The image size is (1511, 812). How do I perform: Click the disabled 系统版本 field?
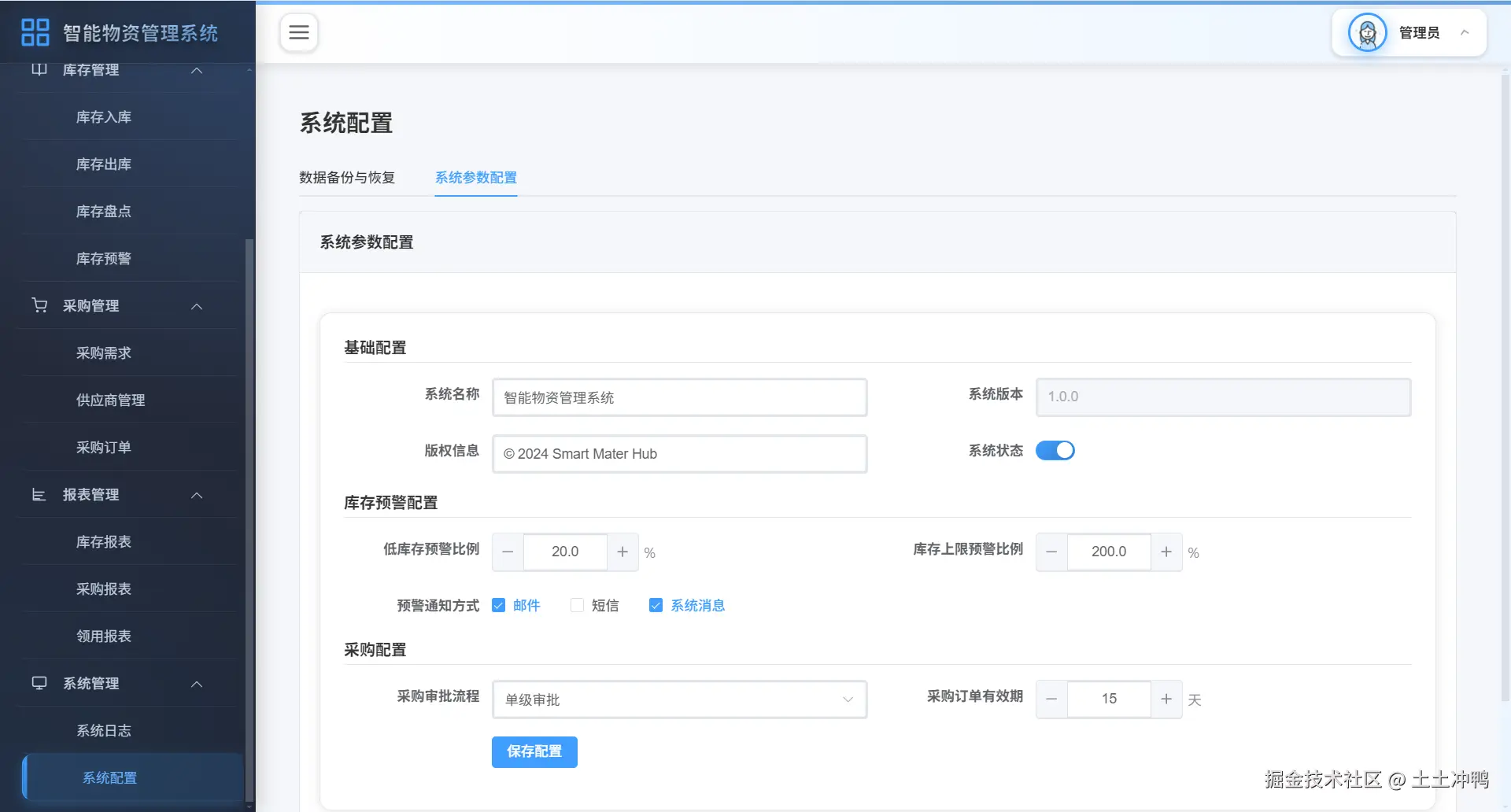pos(1224,397)
